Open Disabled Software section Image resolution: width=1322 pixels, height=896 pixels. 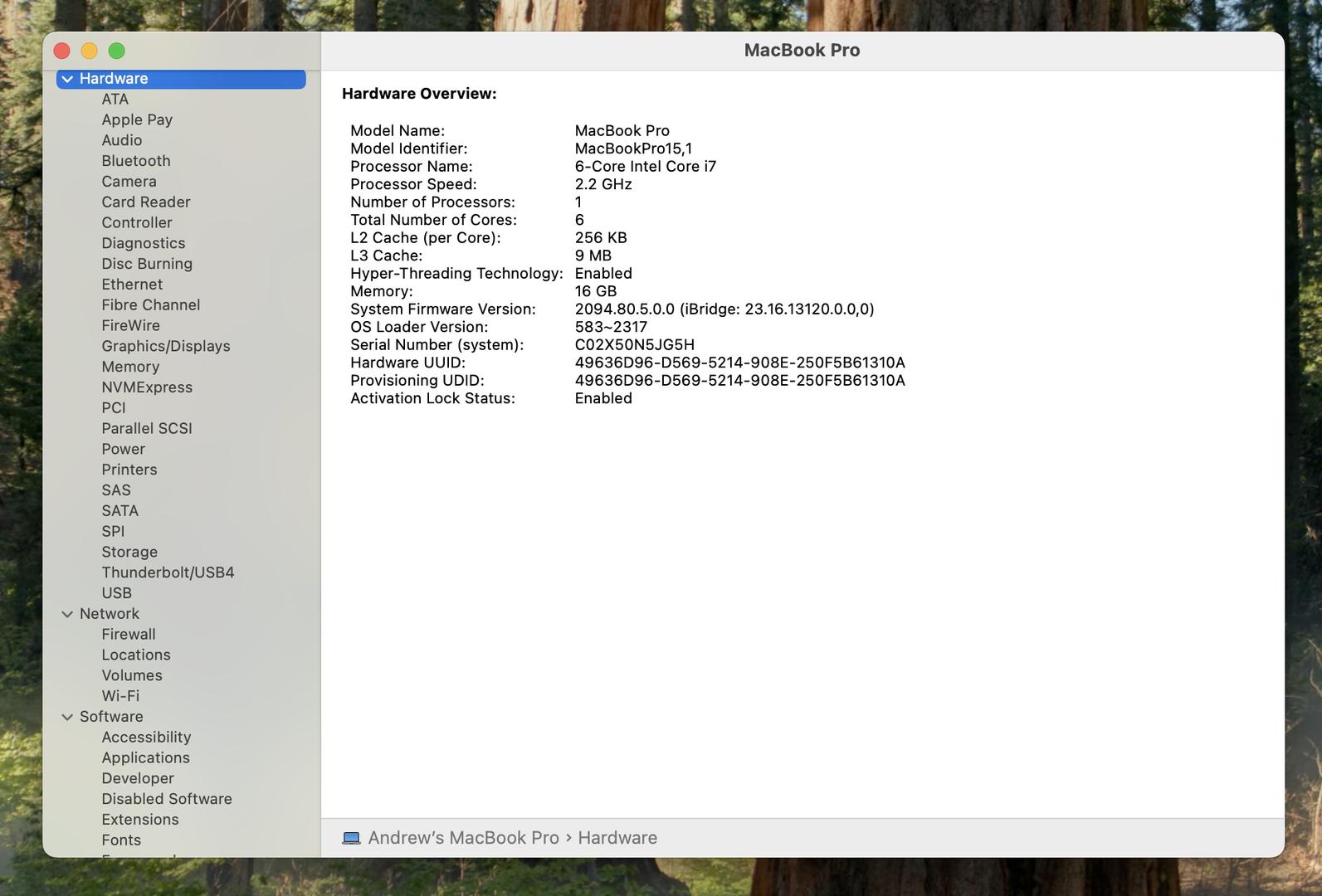(x=167, y=799)
